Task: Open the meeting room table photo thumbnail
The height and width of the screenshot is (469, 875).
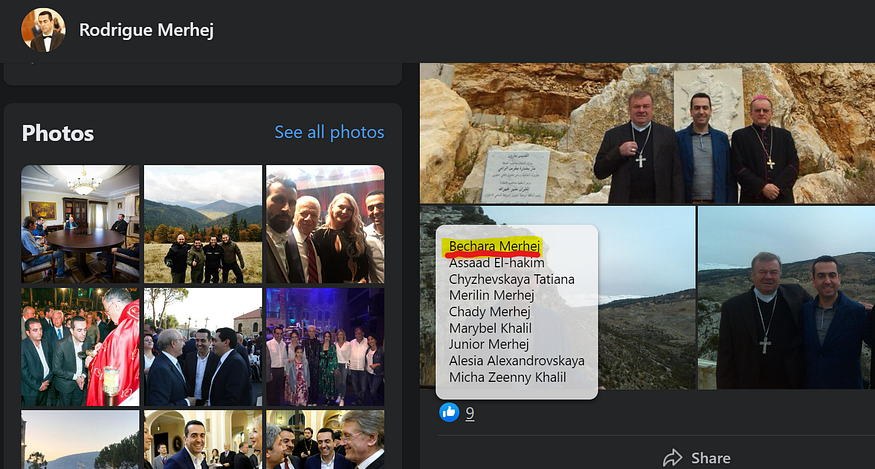Action: point(80,224)
